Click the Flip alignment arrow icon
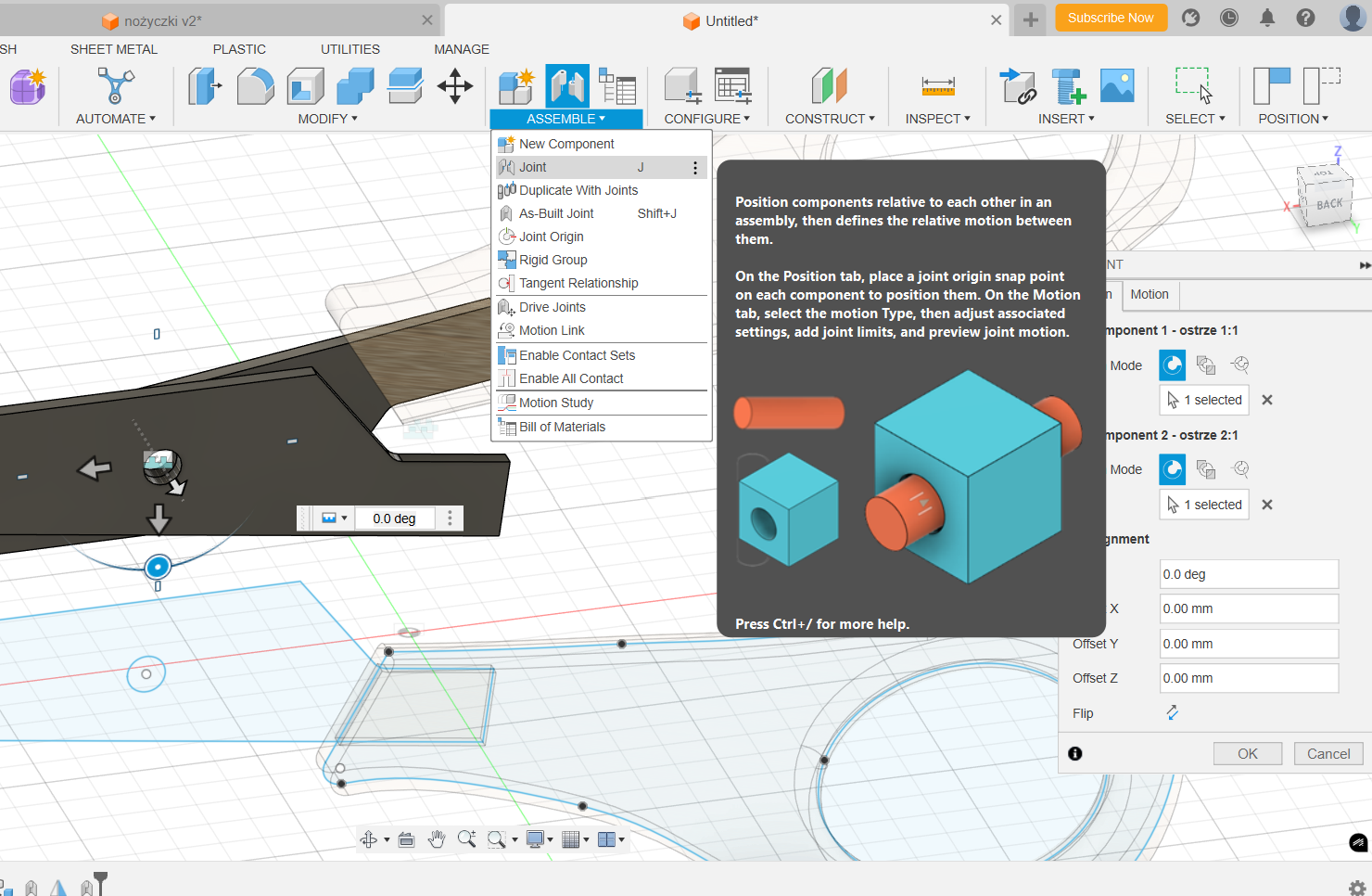 [1172, 712]
